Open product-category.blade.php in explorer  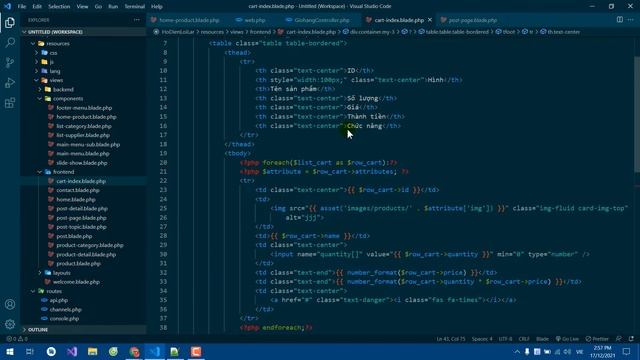click(x=90, y=245)
